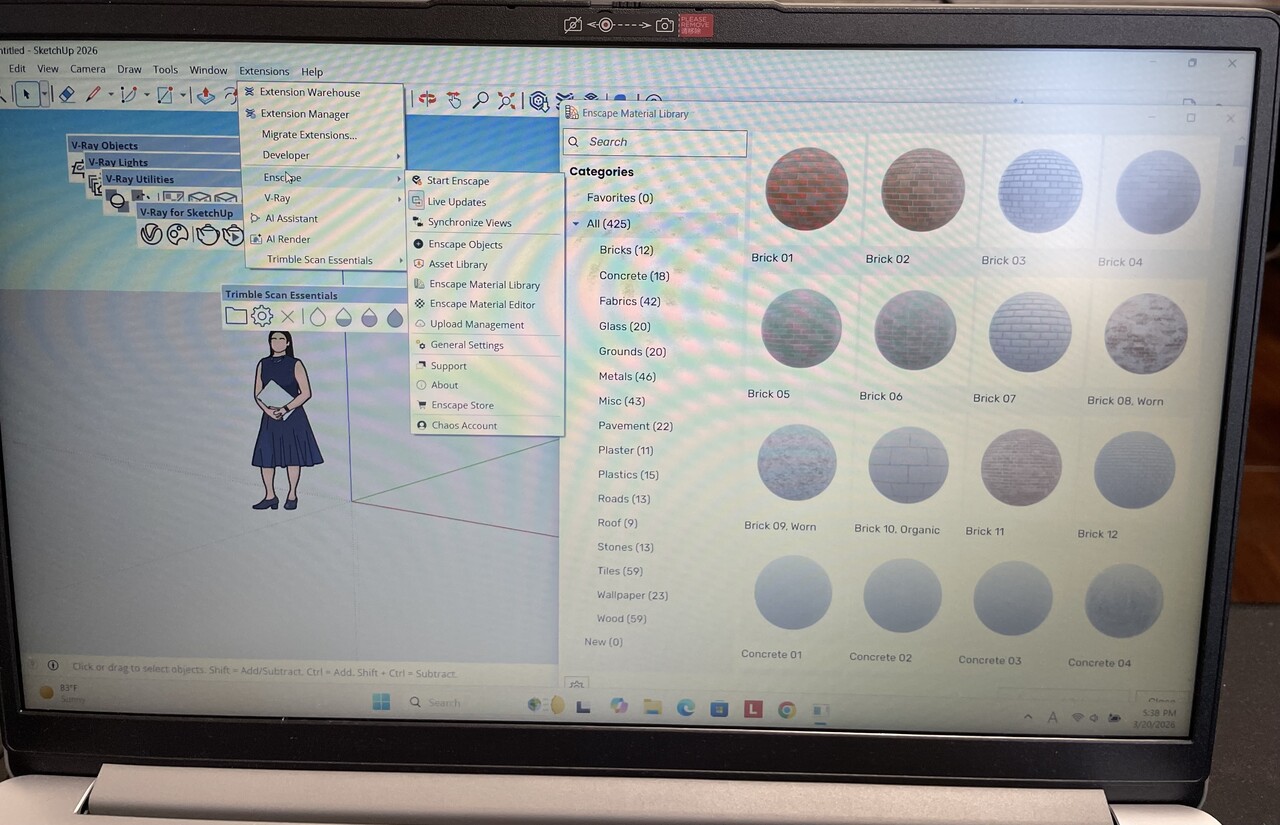Select the Eraser tool in toolbar

point(66,95)
